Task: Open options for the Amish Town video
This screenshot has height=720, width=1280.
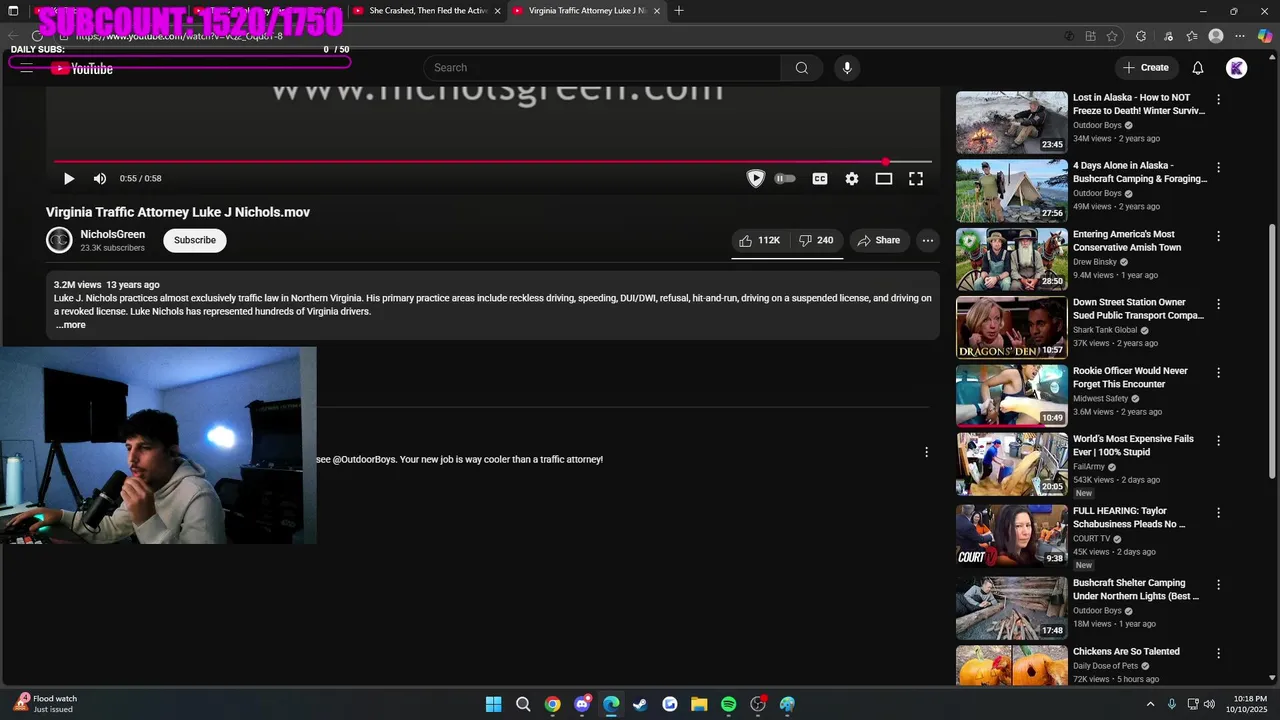Action: (x=1218, y=236)
